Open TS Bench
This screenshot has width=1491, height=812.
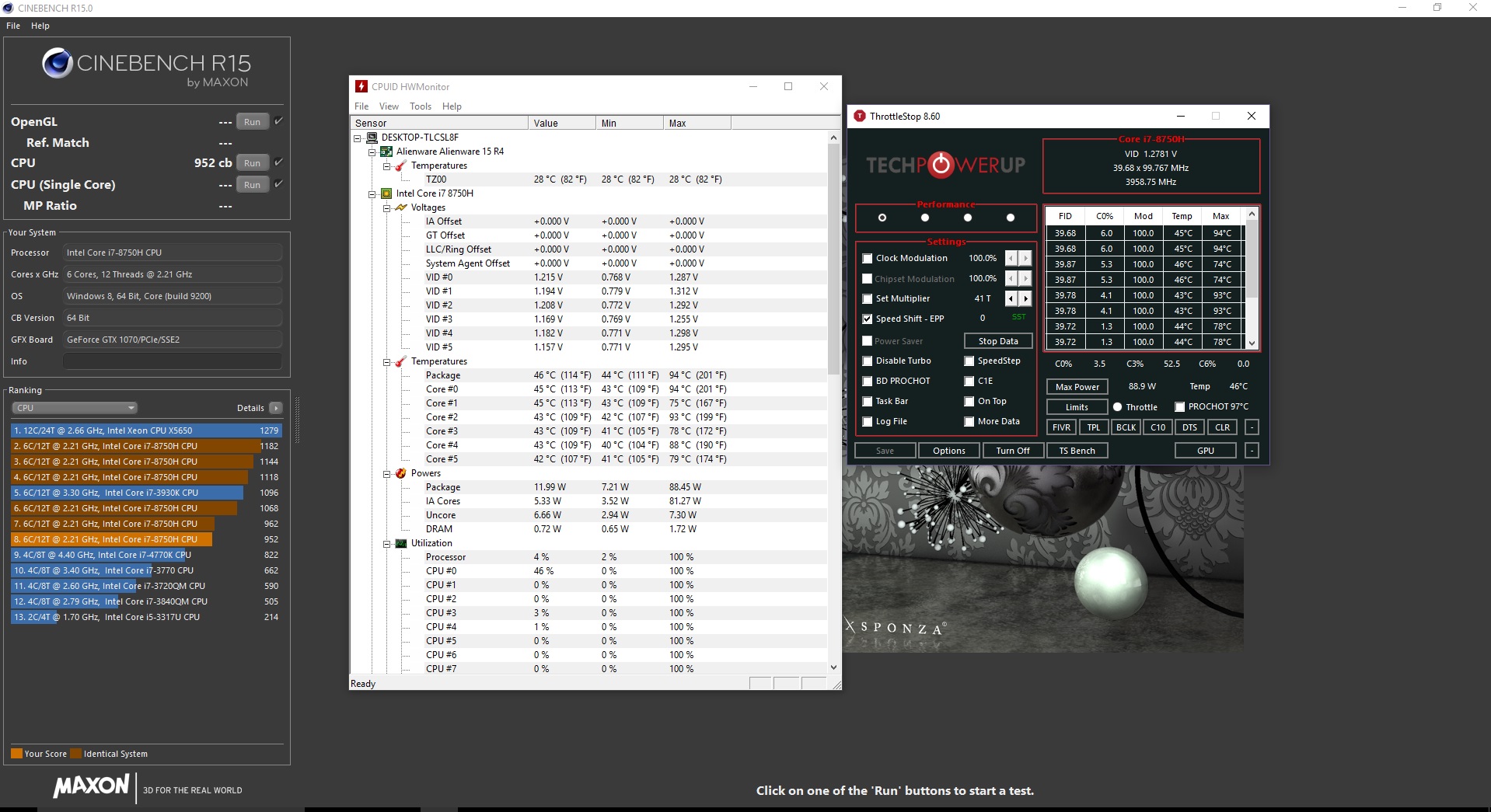[x=1077, y=451]
